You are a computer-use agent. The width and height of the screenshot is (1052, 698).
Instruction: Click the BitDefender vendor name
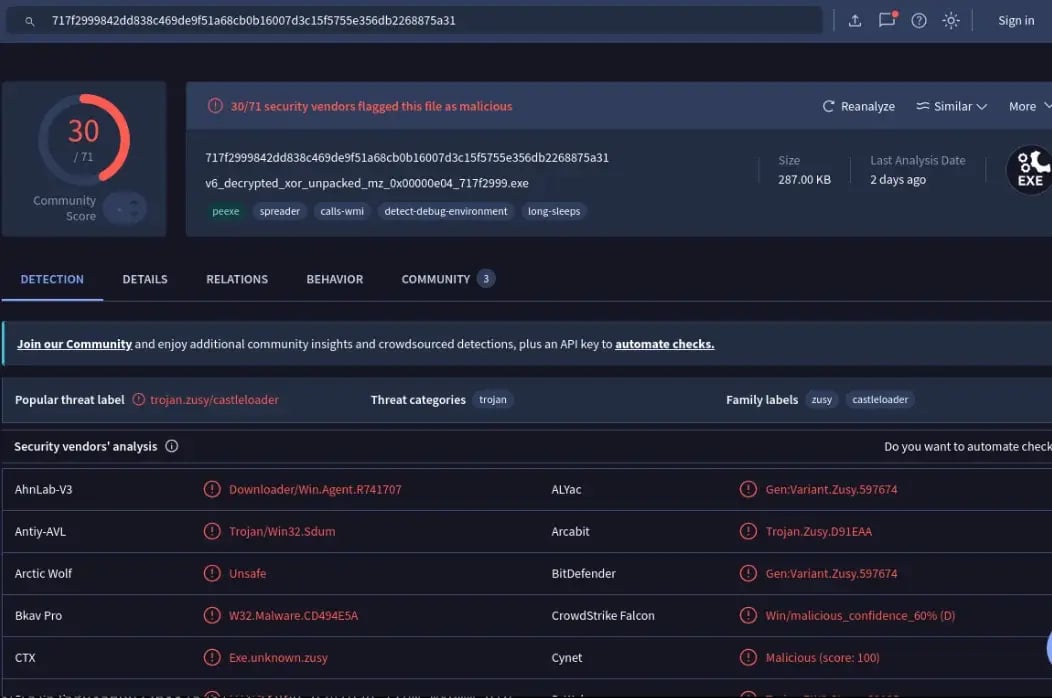point(583,574)
